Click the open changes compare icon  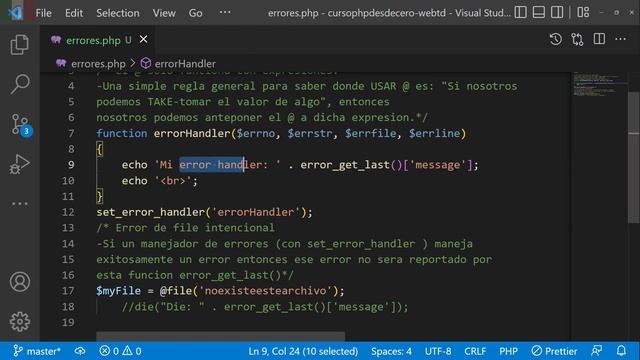577,40
